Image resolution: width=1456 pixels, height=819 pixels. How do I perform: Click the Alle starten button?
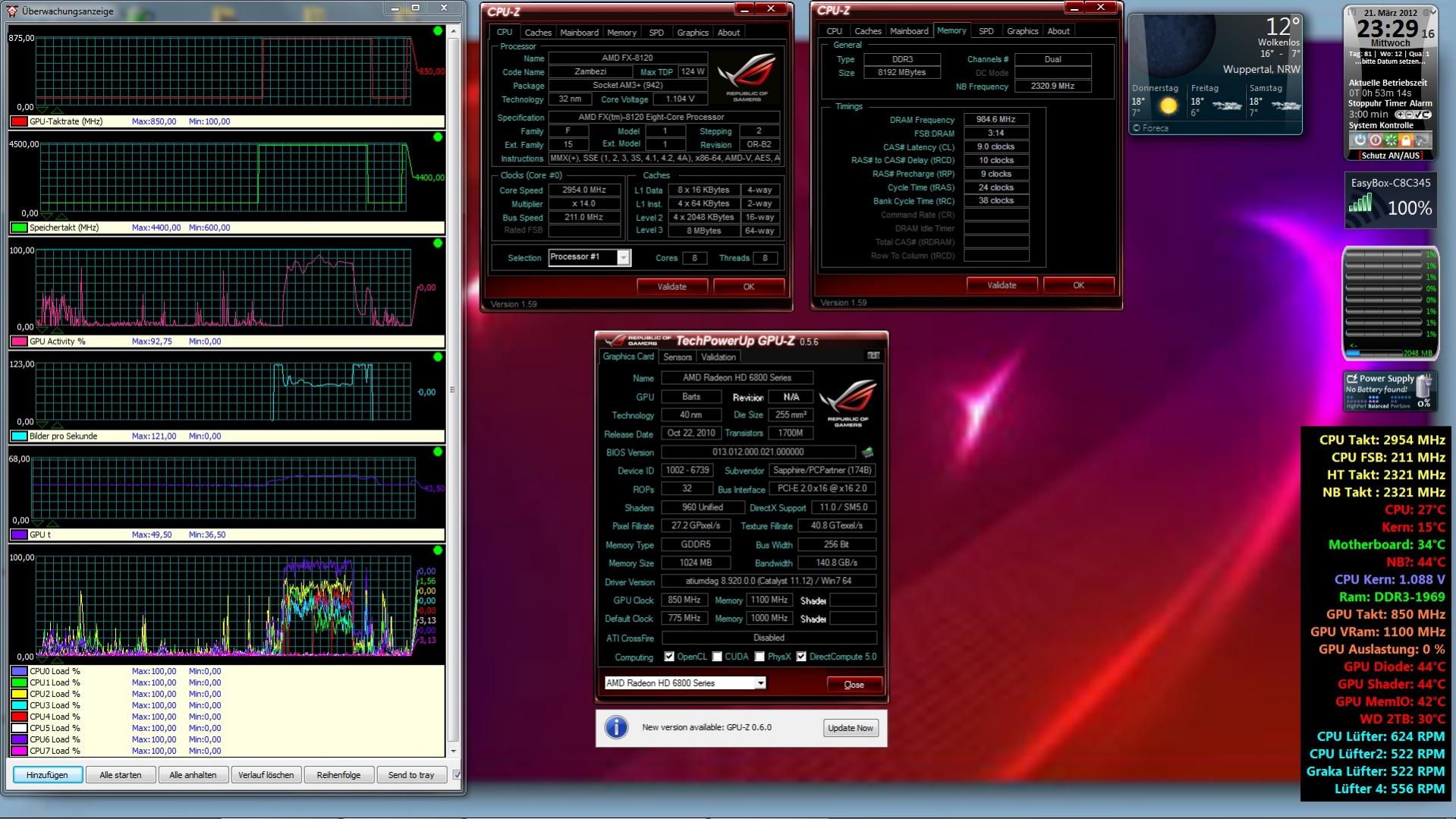click(x=120, y=775)
